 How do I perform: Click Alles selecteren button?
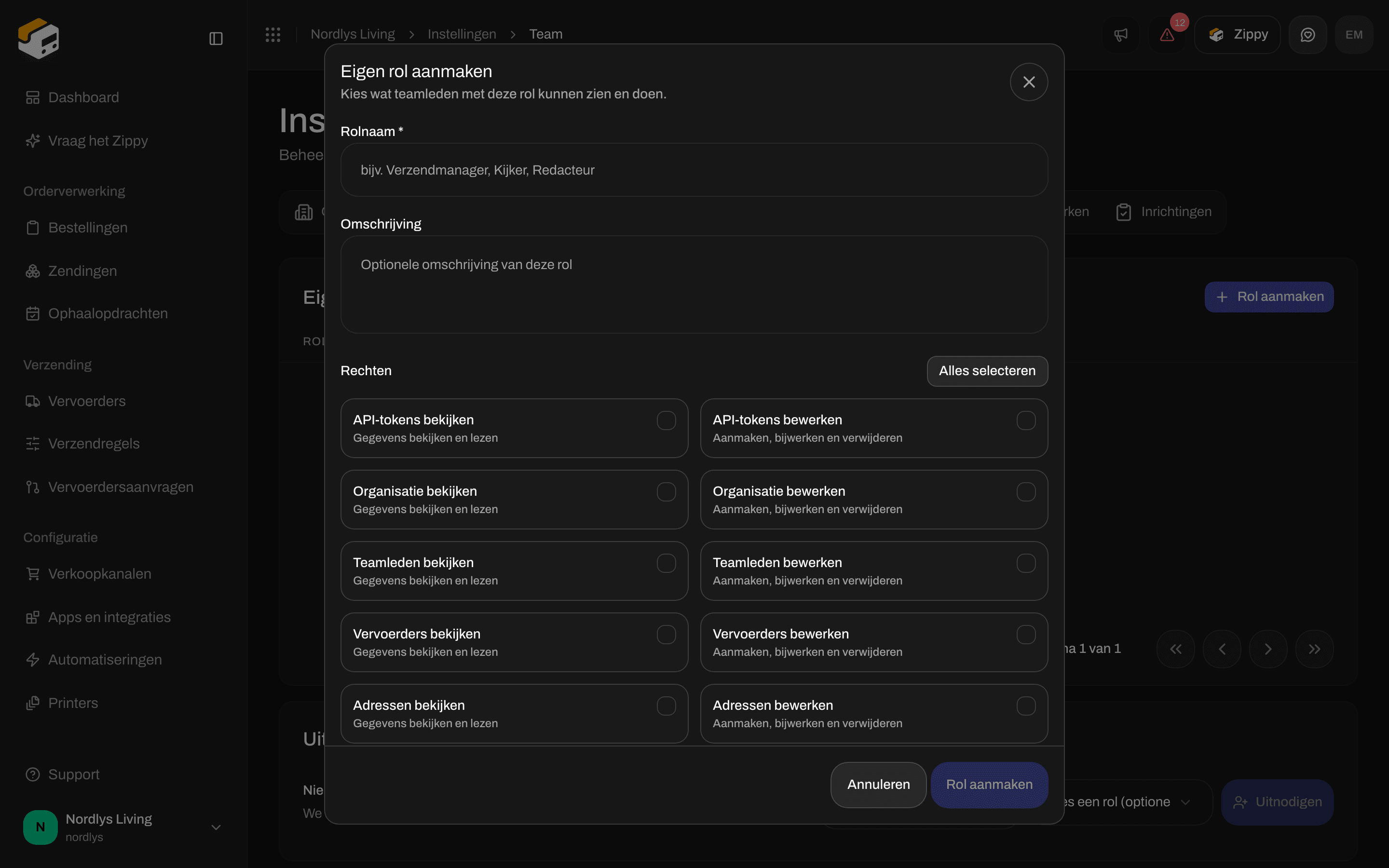click(987, 371)
